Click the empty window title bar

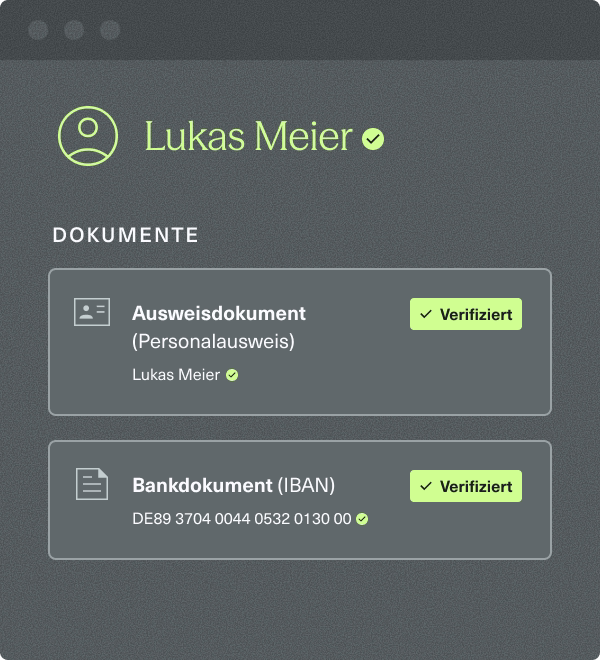350,30
